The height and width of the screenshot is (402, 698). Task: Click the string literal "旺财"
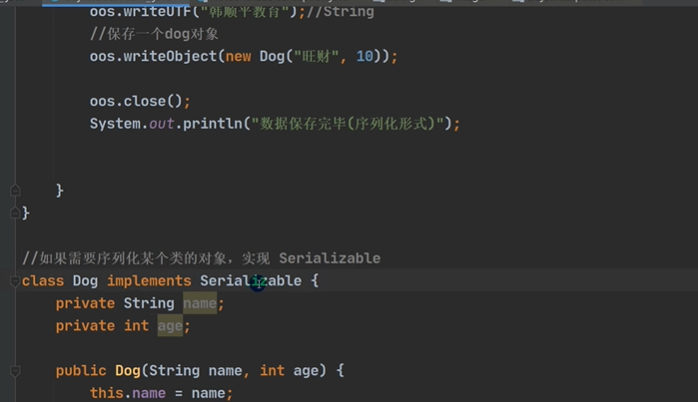tap(317, 57)
